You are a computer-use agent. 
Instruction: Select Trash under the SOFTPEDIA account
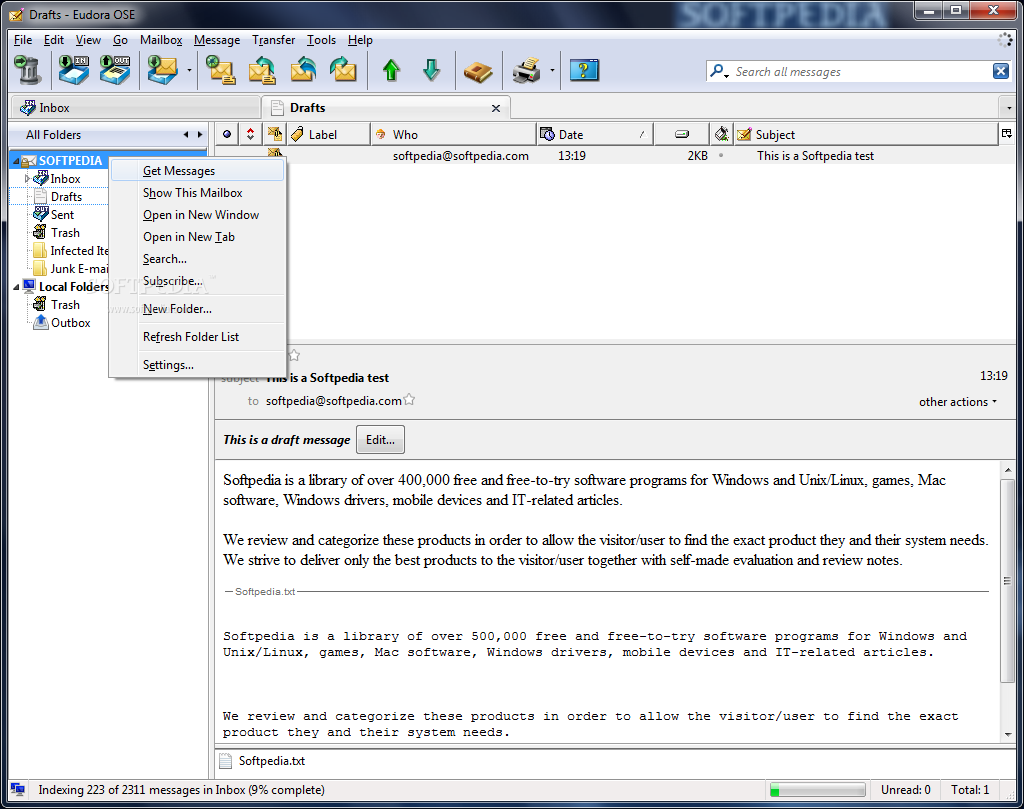(x=65, y=232)
